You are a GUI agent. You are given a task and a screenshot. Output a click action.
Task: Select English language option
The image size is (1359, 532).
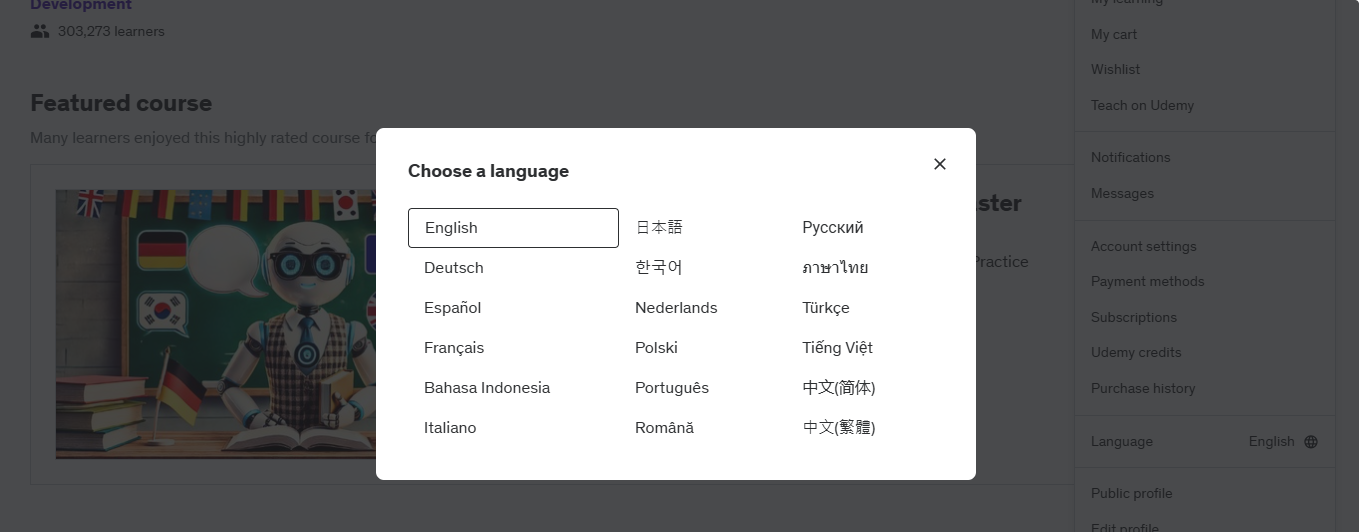click(513, 228)
